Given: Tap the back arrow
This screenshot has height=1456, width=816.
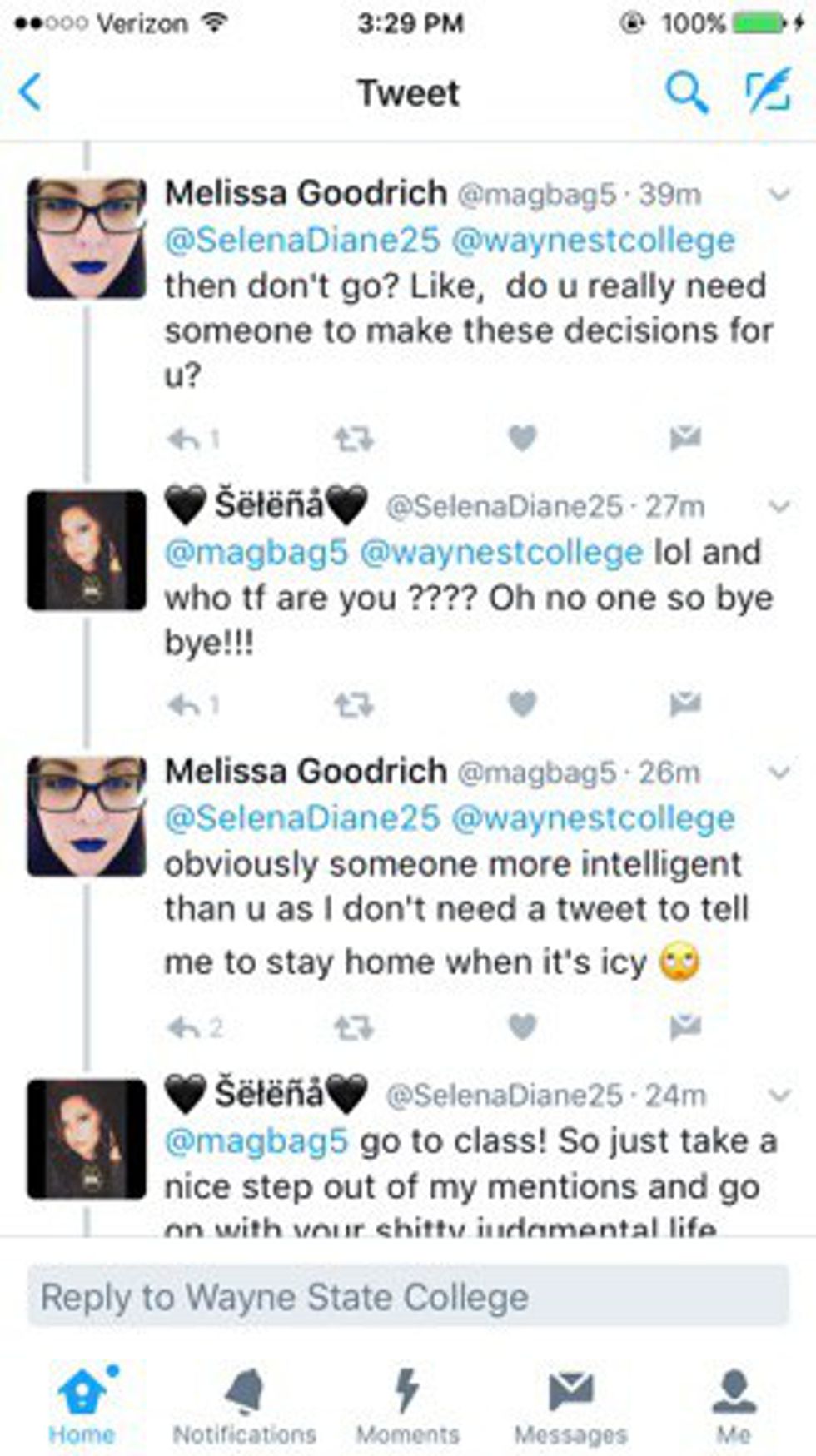Looking at the screenshot, I should point(31,92).
